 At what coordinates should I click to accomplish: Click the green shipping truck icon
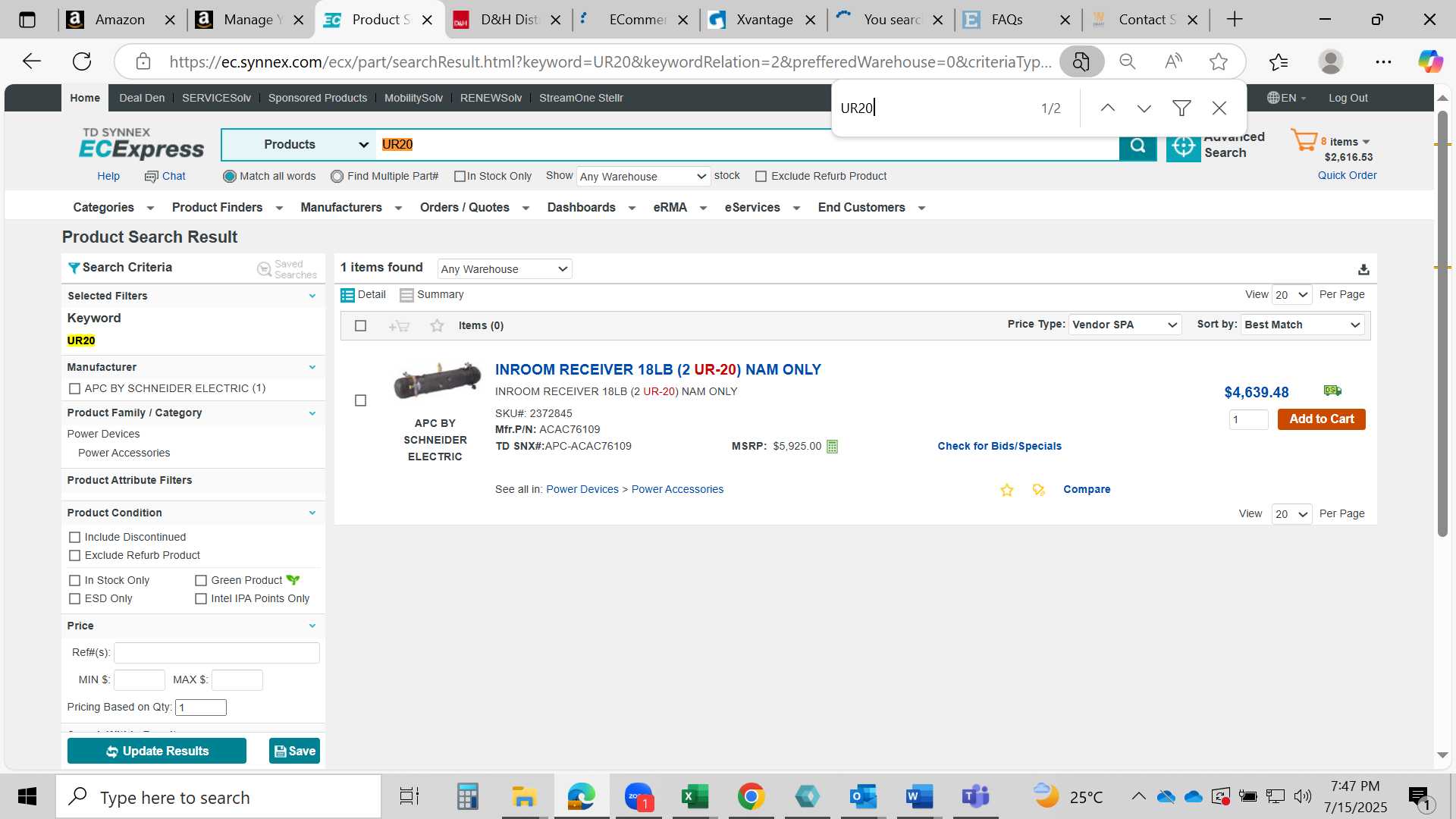point(1332,391)
